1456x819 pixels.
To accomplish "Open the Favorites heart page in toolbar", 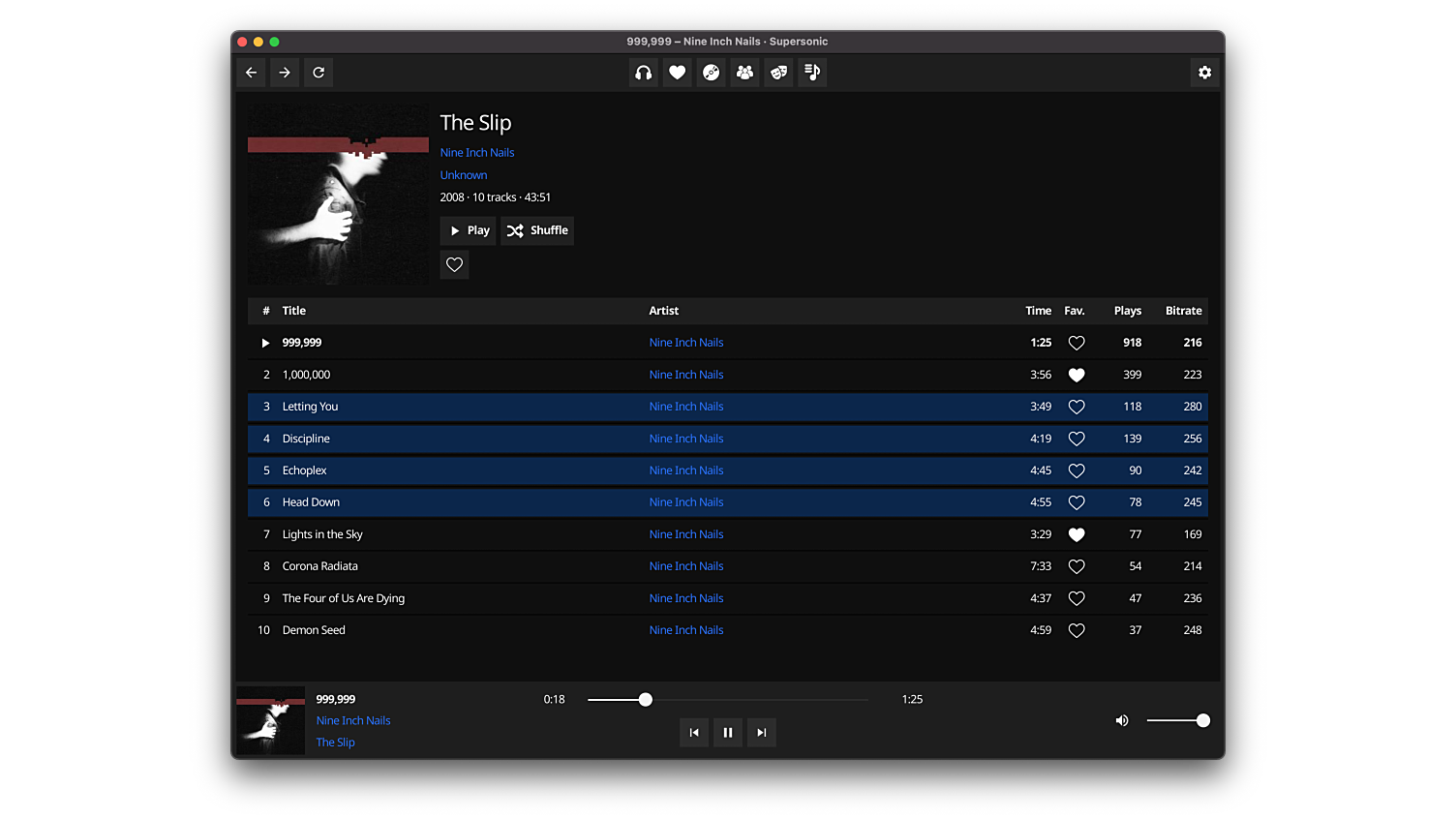I will pyautogui.click(x=678, y=73).
